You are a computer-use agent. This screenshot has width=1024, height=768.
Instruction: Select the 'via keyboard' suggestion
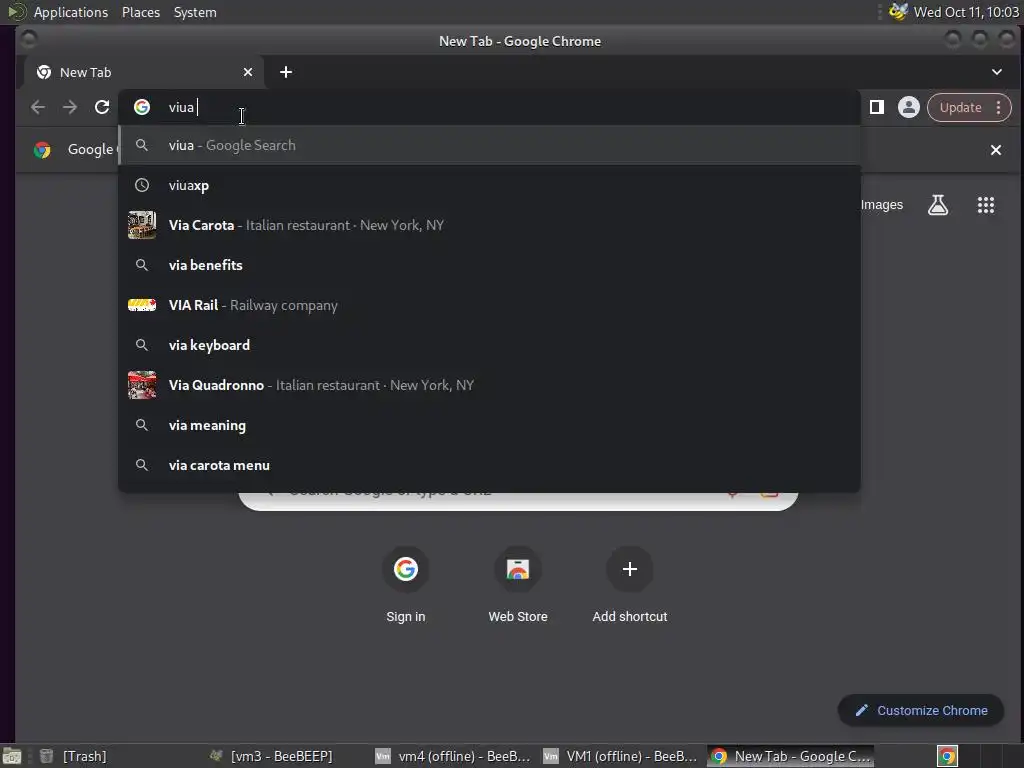[x=489, y=345]
